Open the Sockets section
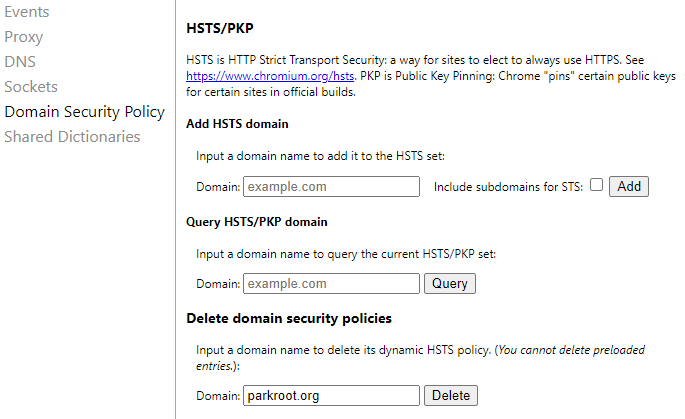685x419 pixels. coord(31,87)
